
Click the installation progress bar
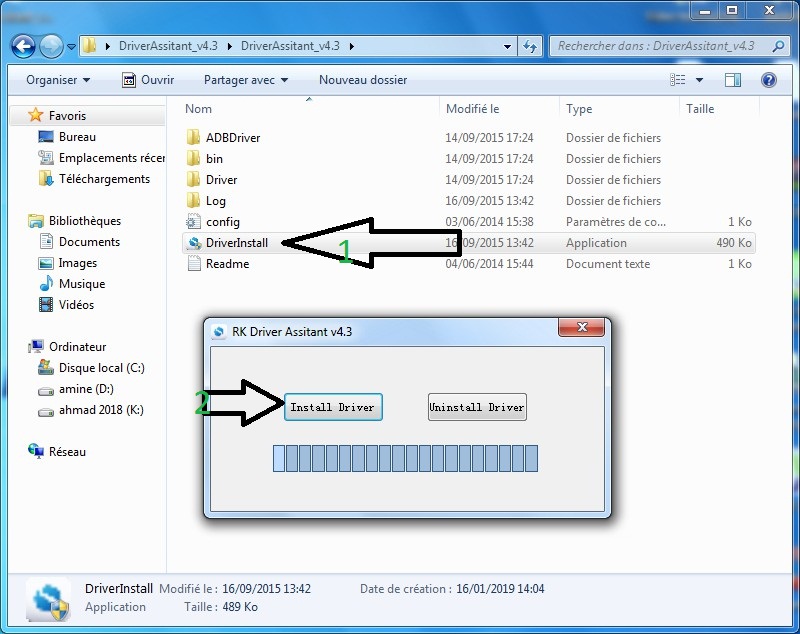405,459
